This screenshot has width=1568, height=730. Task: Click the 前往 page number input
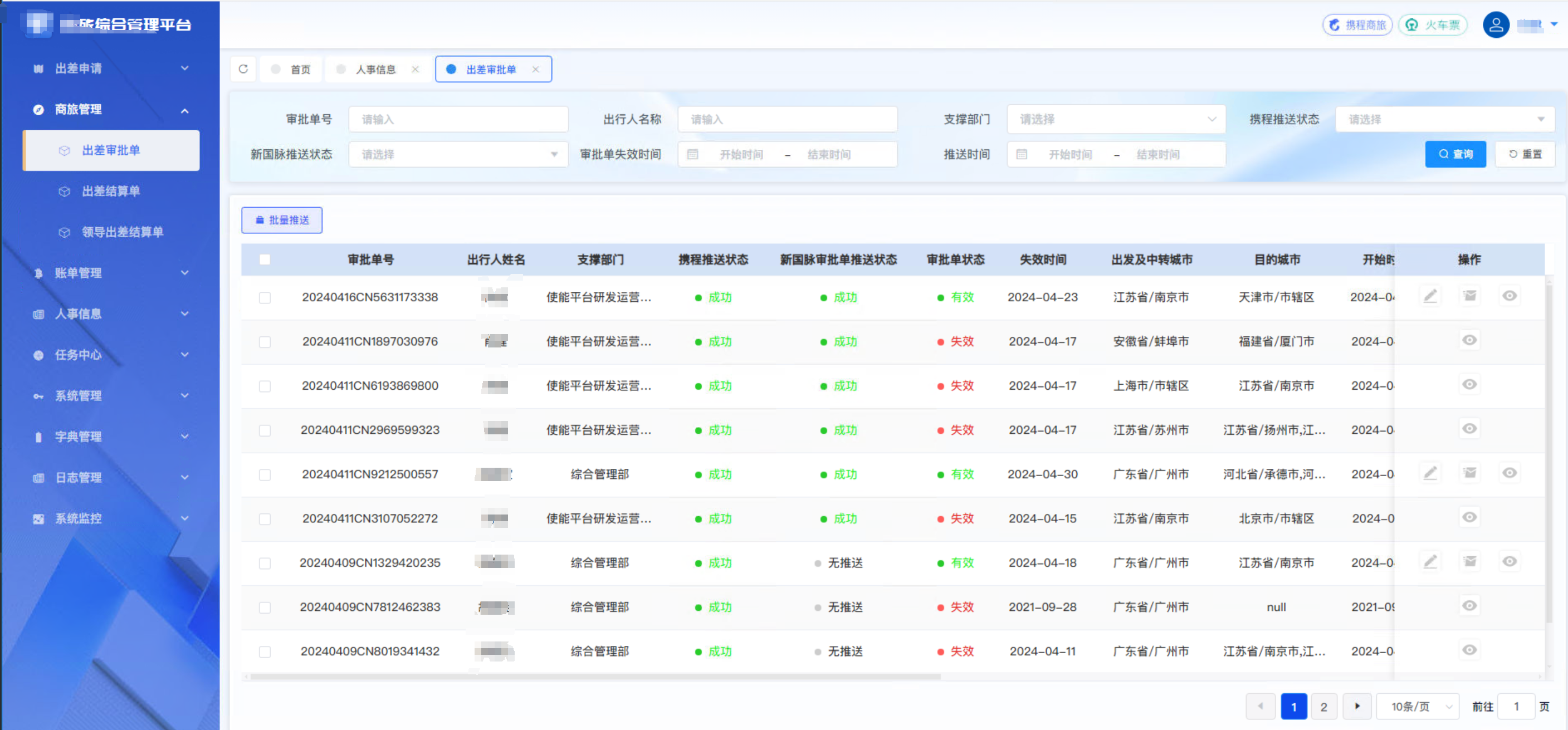pos(1516,706)
